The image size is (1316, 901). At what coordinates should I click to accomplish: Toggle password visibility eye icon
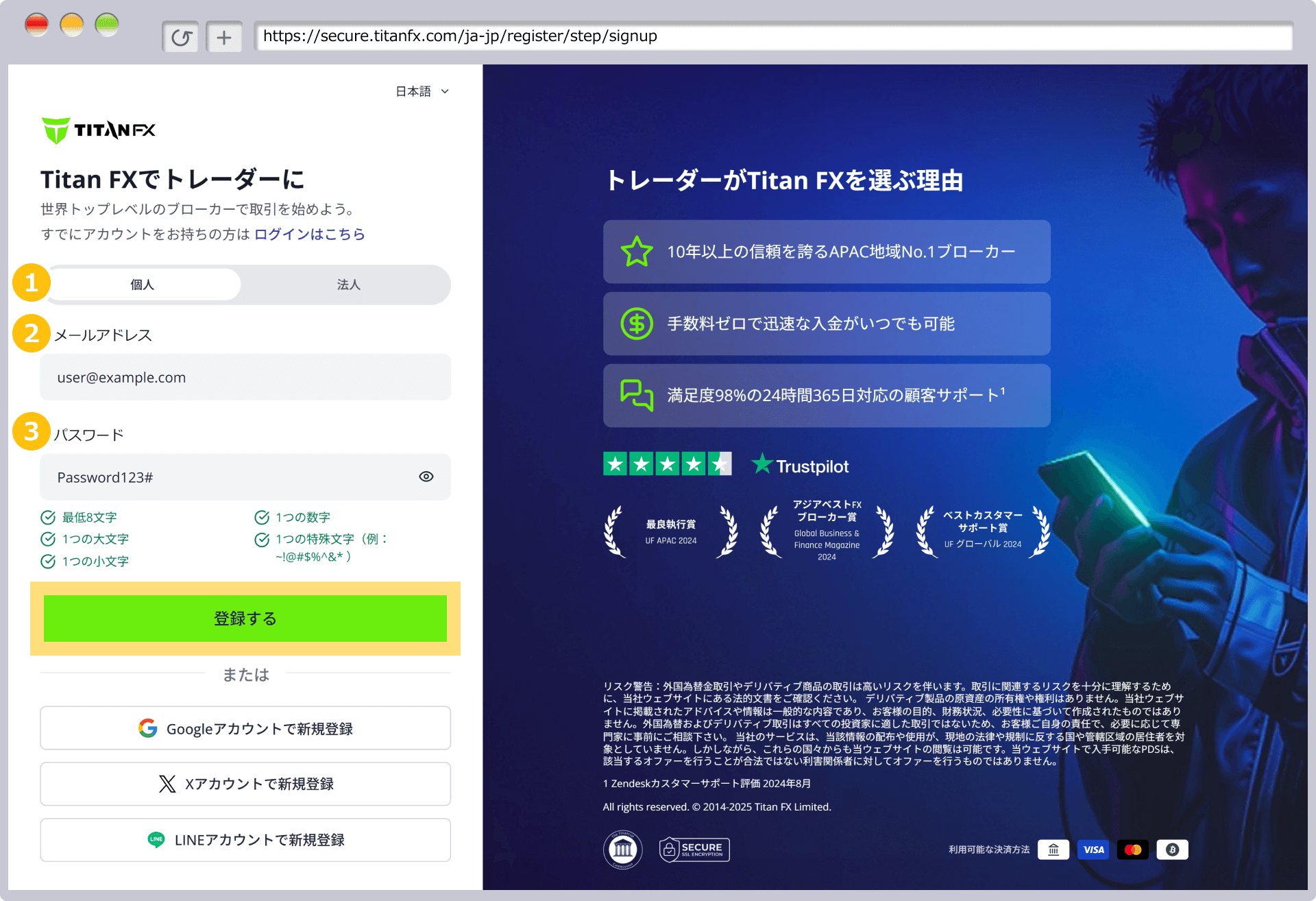[x=426, y=477]
